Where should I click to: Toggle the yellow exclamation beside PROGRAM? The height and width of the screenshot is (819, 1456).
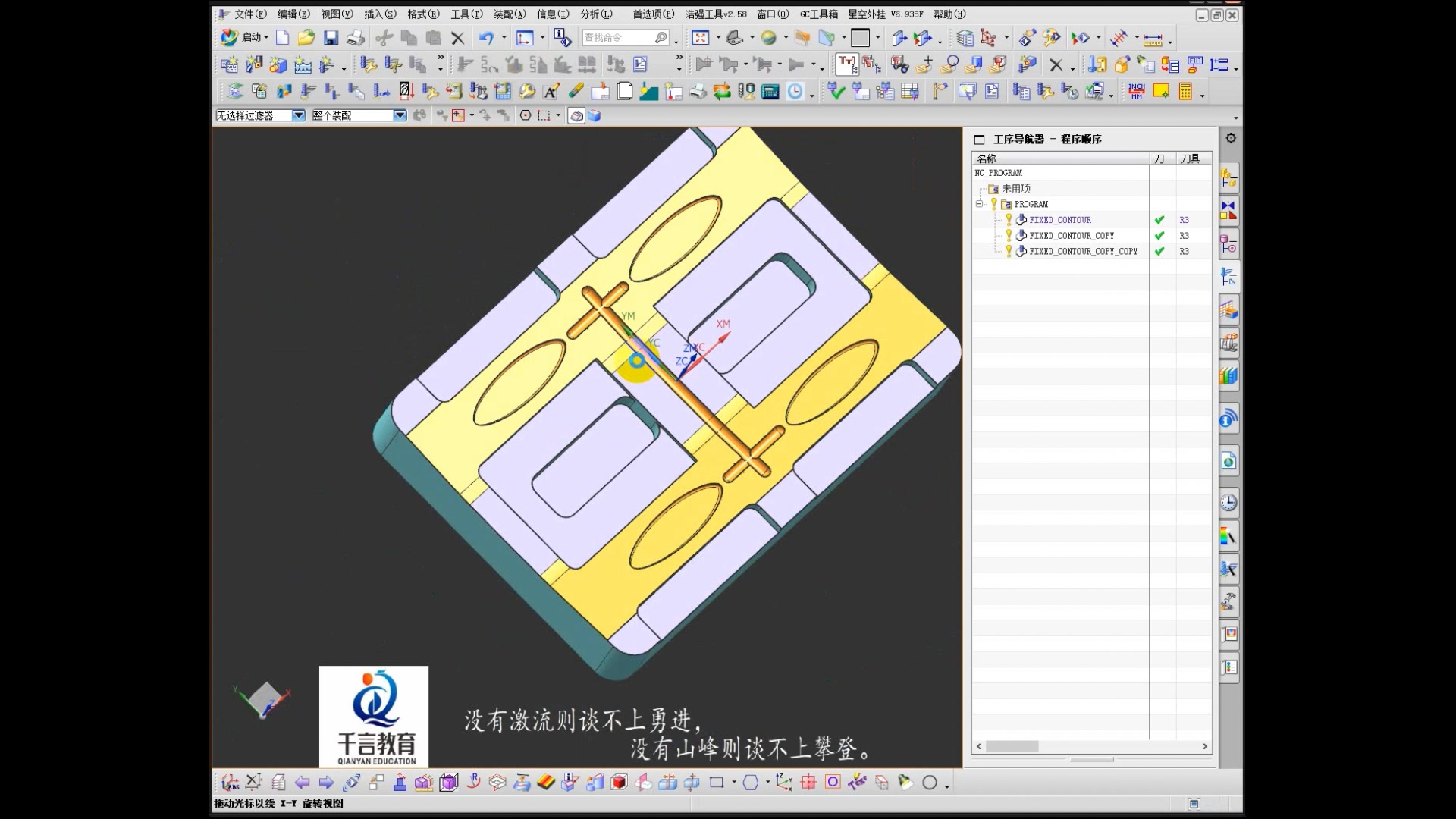click(993, 203)
